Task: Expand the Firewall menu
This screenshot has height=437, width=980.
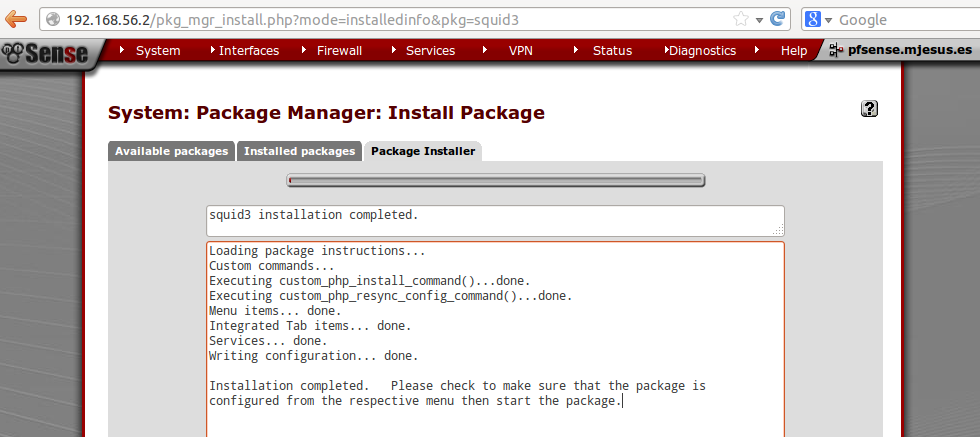Action: [339, 50]
